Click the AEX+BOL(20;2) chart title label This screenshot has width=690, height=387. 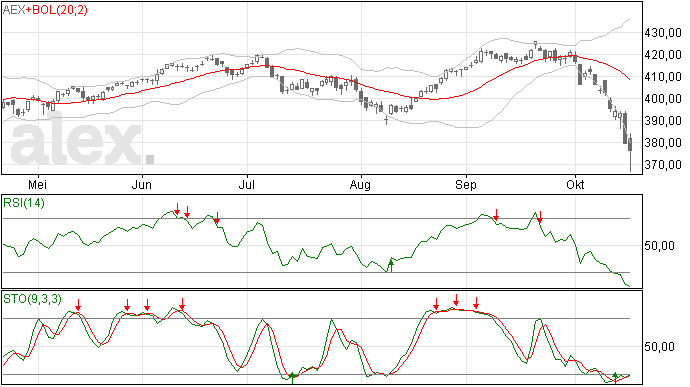click(x=45, y=10)
